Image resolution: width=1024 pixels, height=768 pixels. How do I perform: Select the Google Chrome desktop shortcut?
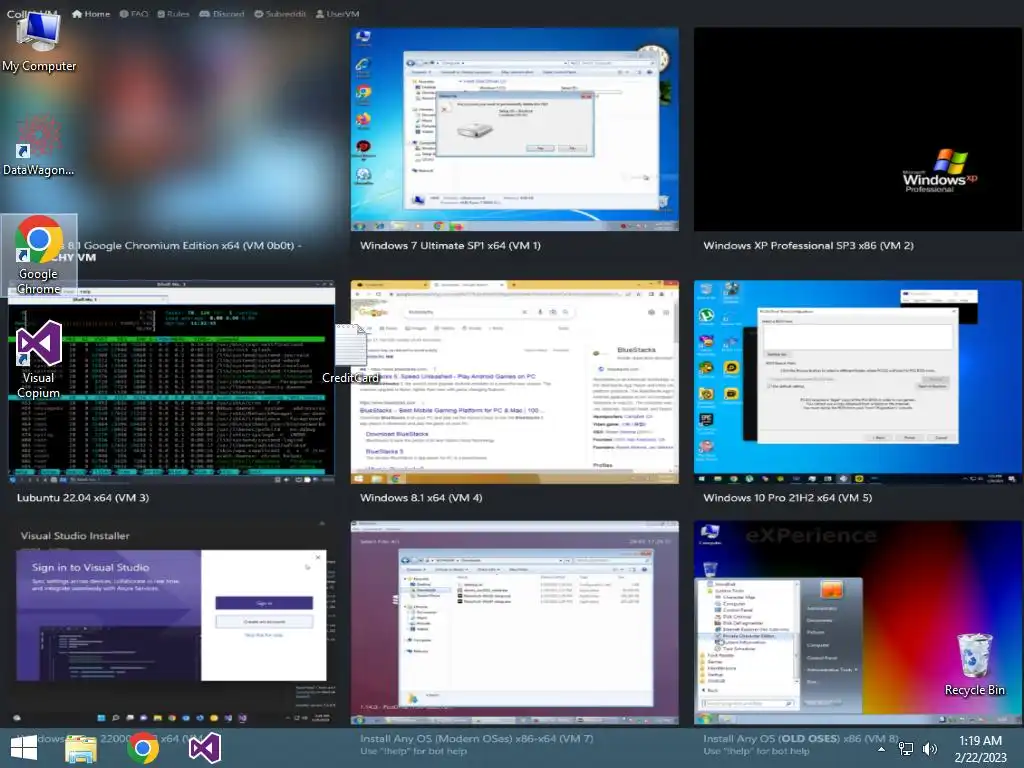39,255
